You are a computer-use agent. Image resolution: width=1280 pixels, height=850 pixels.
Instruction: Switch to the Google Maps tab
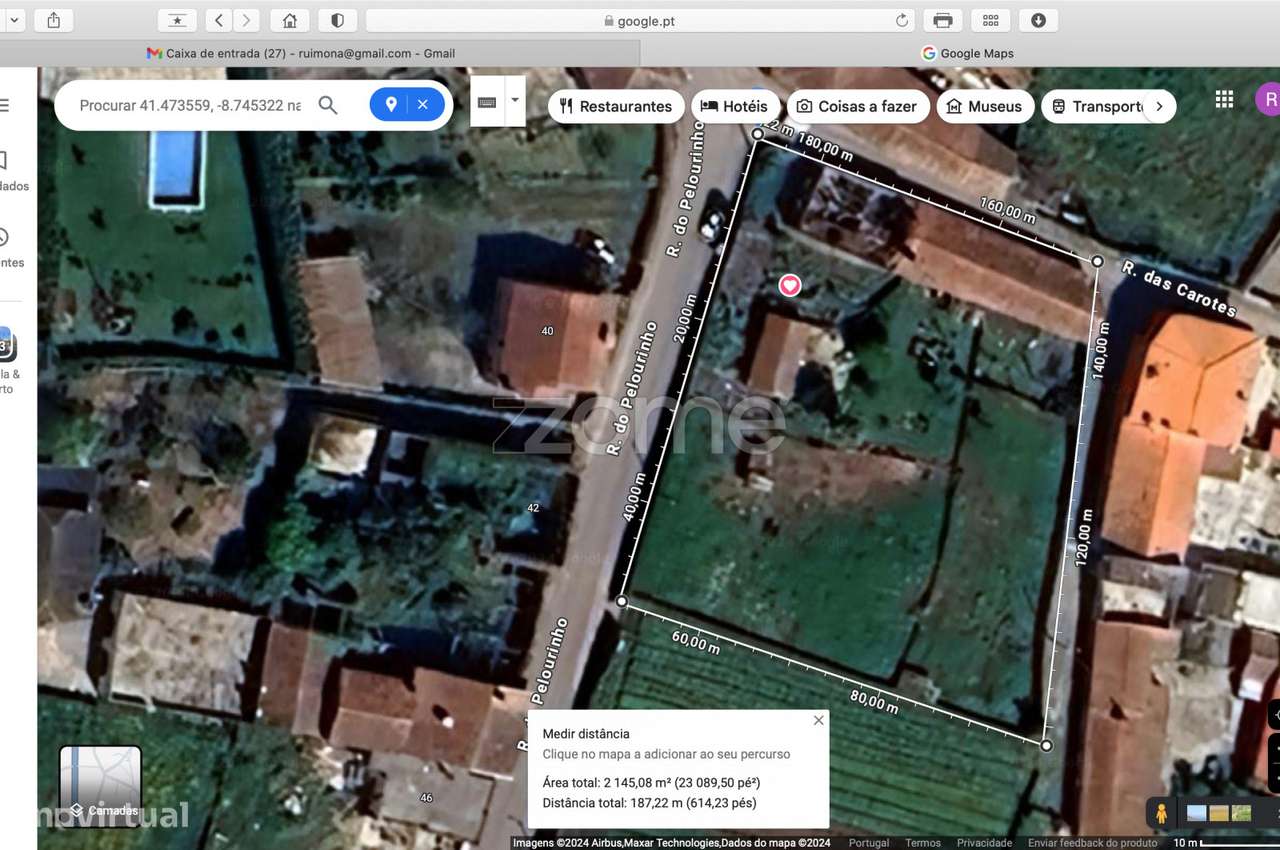(968, 53)
